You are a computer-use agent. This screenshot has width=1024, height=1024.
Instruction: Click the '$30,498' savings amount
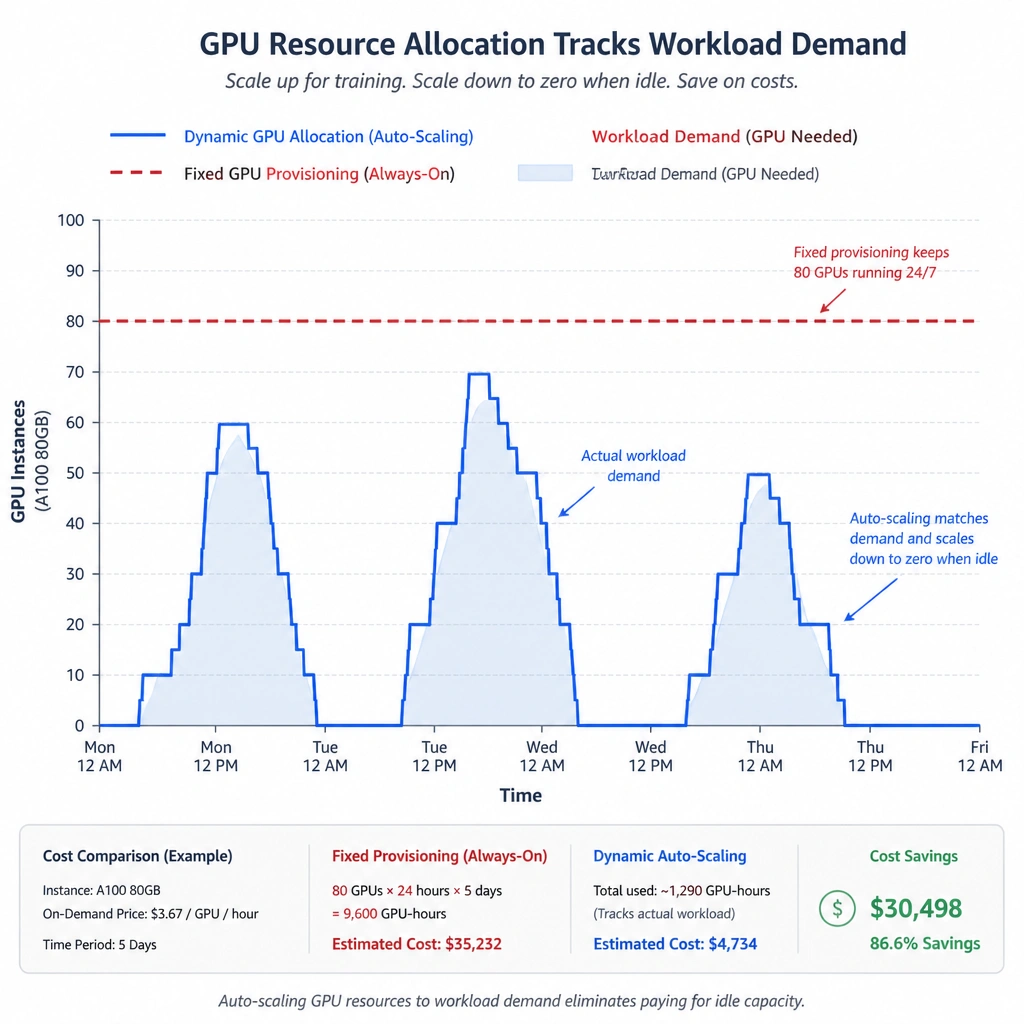pos(916,908)
